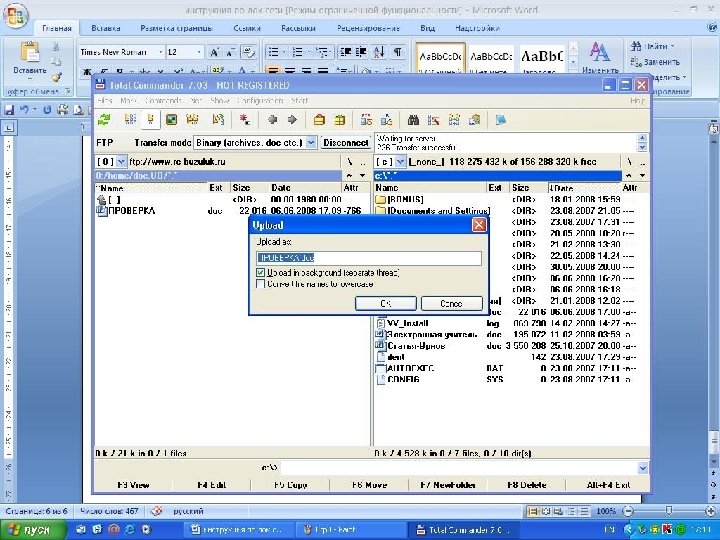Switch to the Рецензирование tab in Word

click(x=368, y=28)
